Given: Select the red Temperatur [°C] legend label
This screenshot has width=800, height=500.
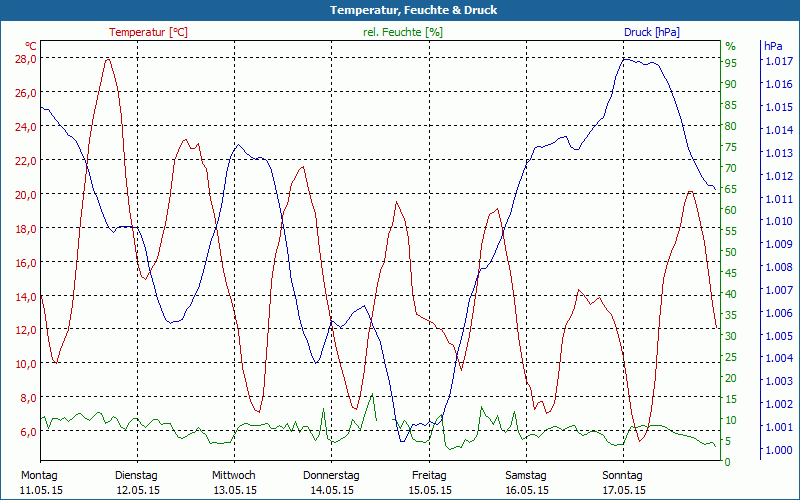Looking at the screenshot, I should tap(148, 32).
